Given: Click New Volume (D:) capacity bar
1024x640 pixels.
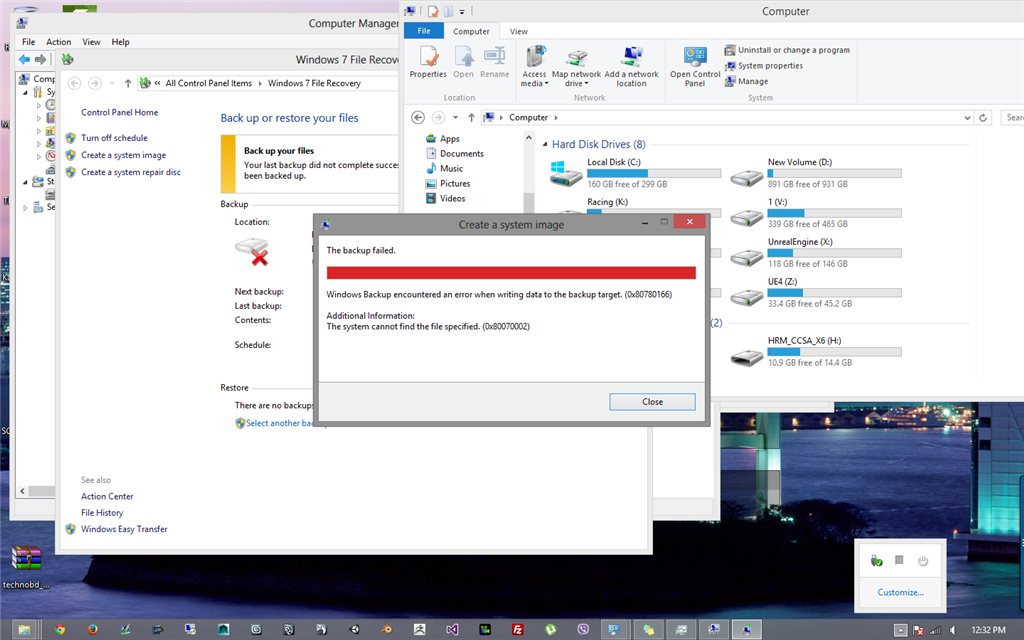Looking at the screenshot, I should [x=834, y=174].
